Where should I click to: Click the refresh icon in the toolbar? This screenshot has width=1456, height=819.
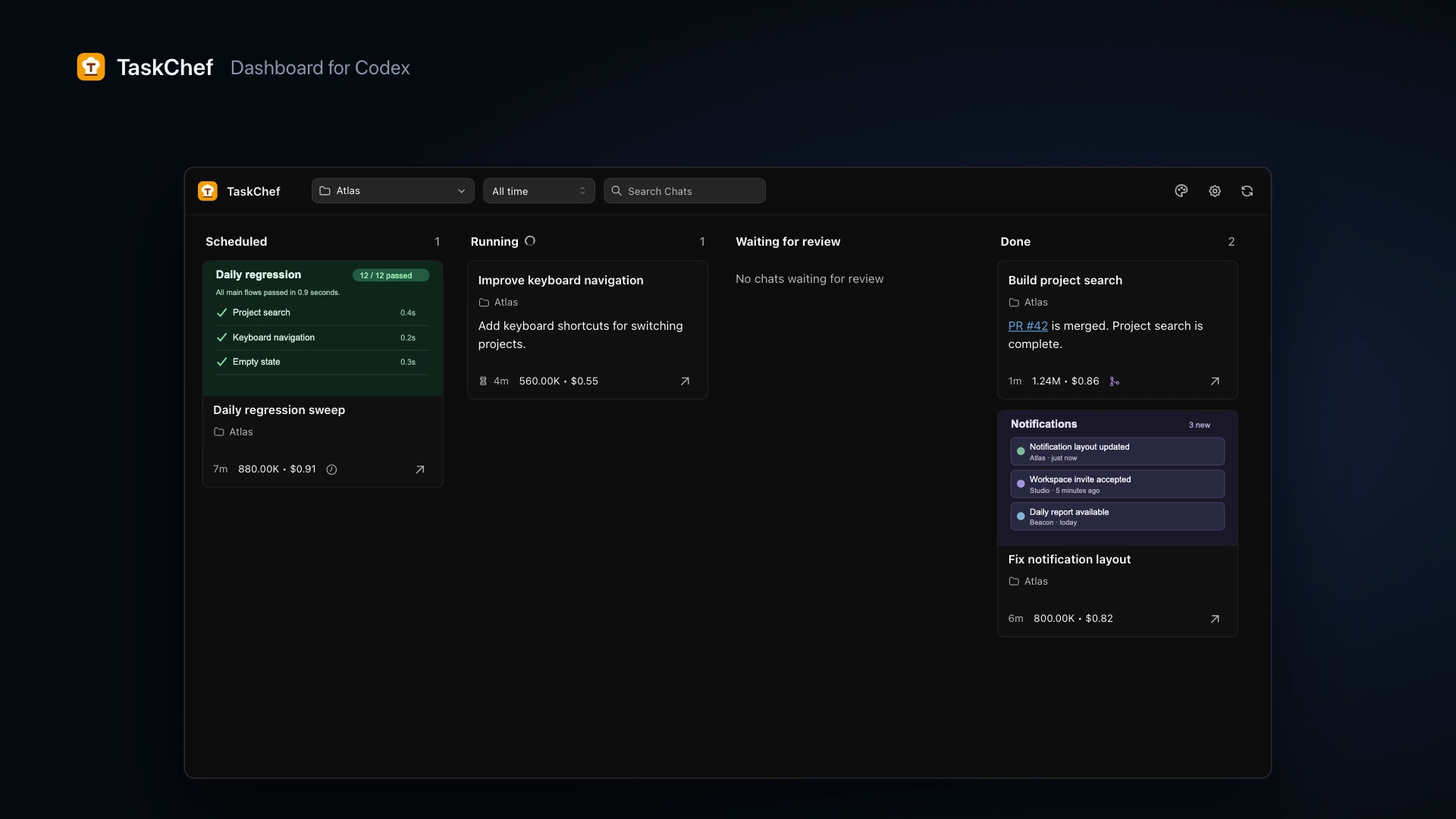[1247, 191]
